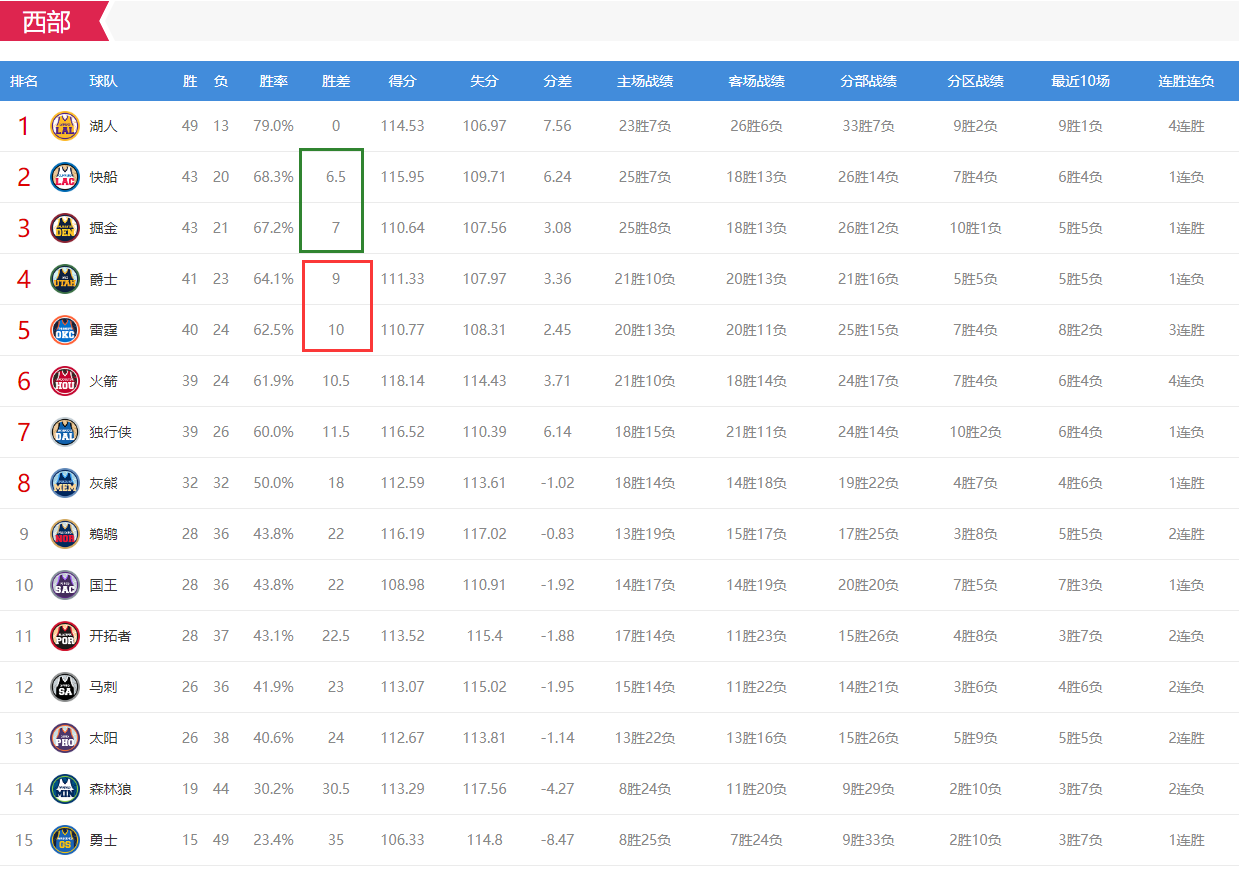Open the 开拓者 team name link
This screenshot has width=1248, height=895.
pos(110,636)
